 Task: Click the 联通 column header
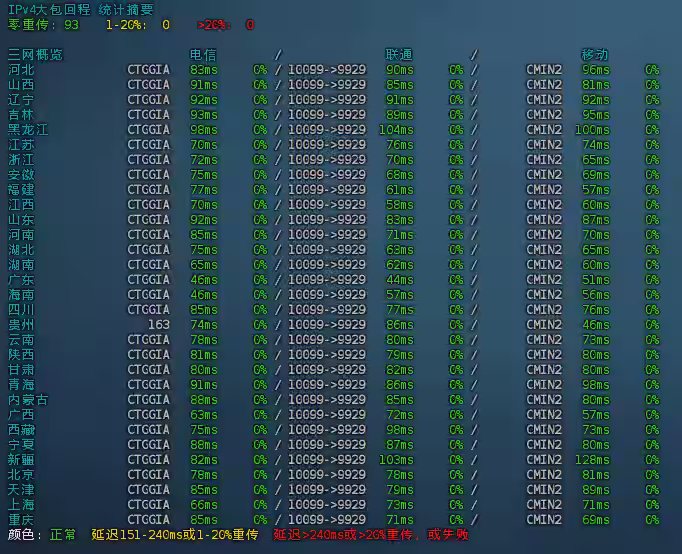pyautogui.click(x=399, y=55)
